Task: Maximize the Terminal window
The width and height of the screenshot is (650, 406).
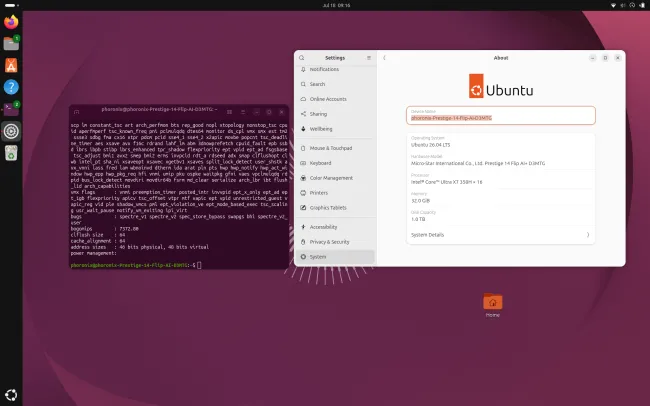Action: coord(269,112)
